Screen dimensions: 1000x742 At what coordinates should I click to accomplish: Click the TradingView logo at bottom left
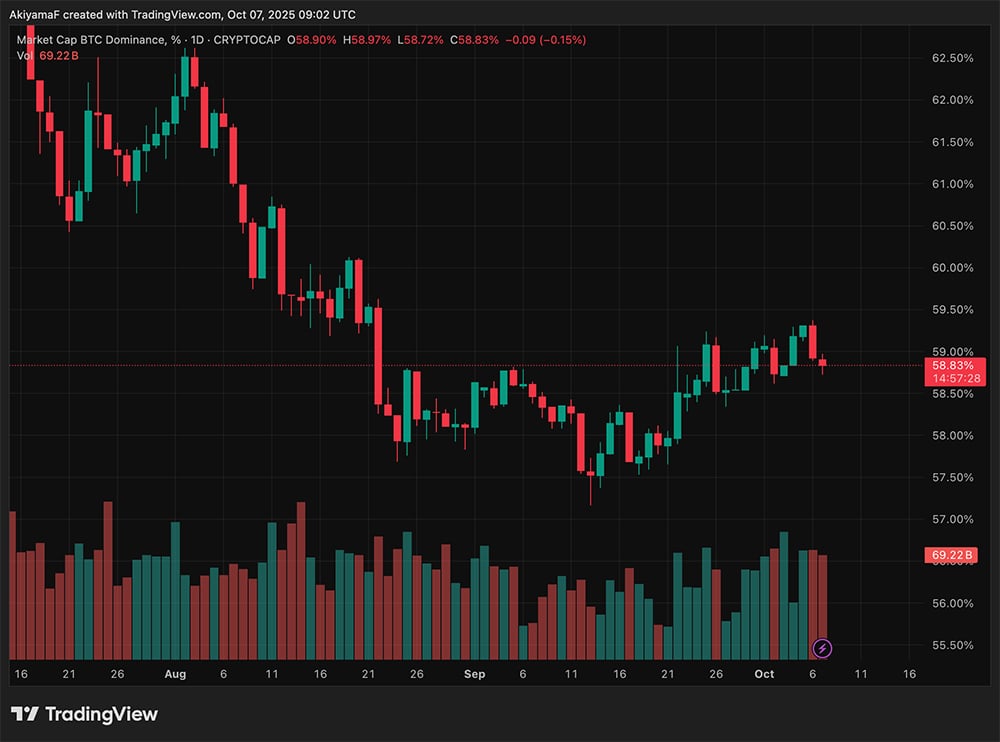pyautogui.click(x=84, y=714)
